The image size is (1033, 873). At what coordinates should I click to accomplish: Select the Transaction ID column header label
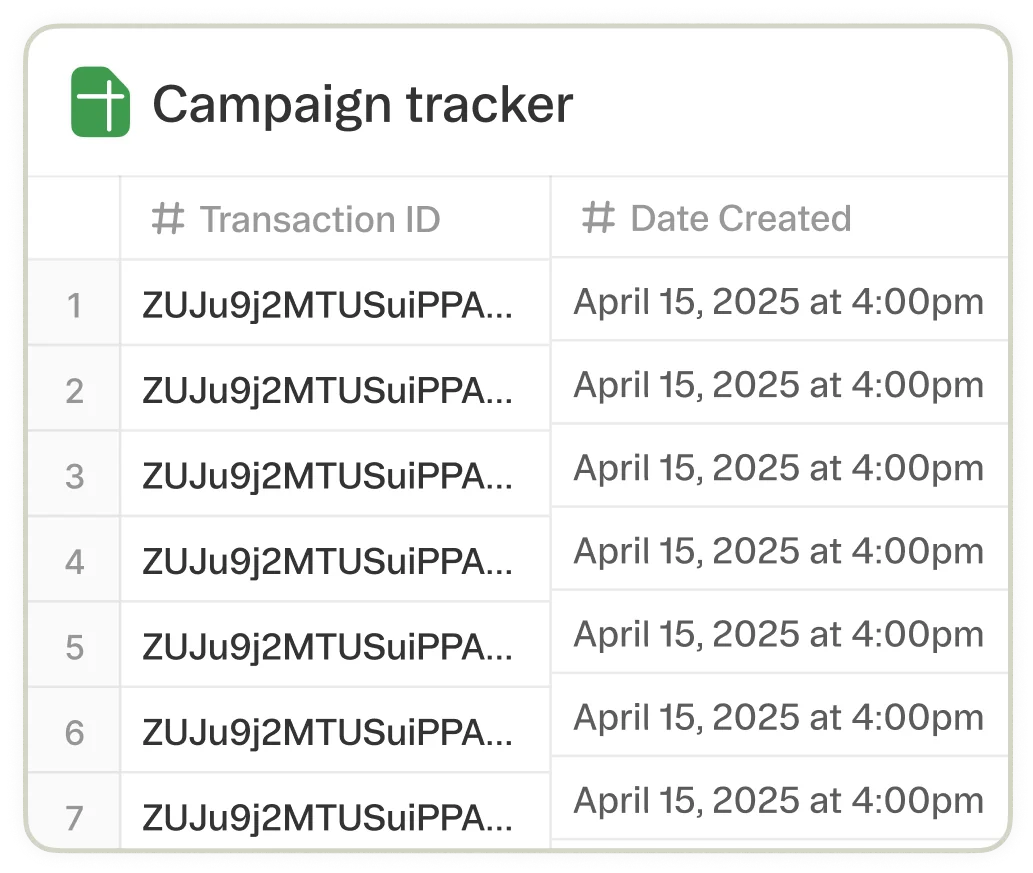[320, 219]
